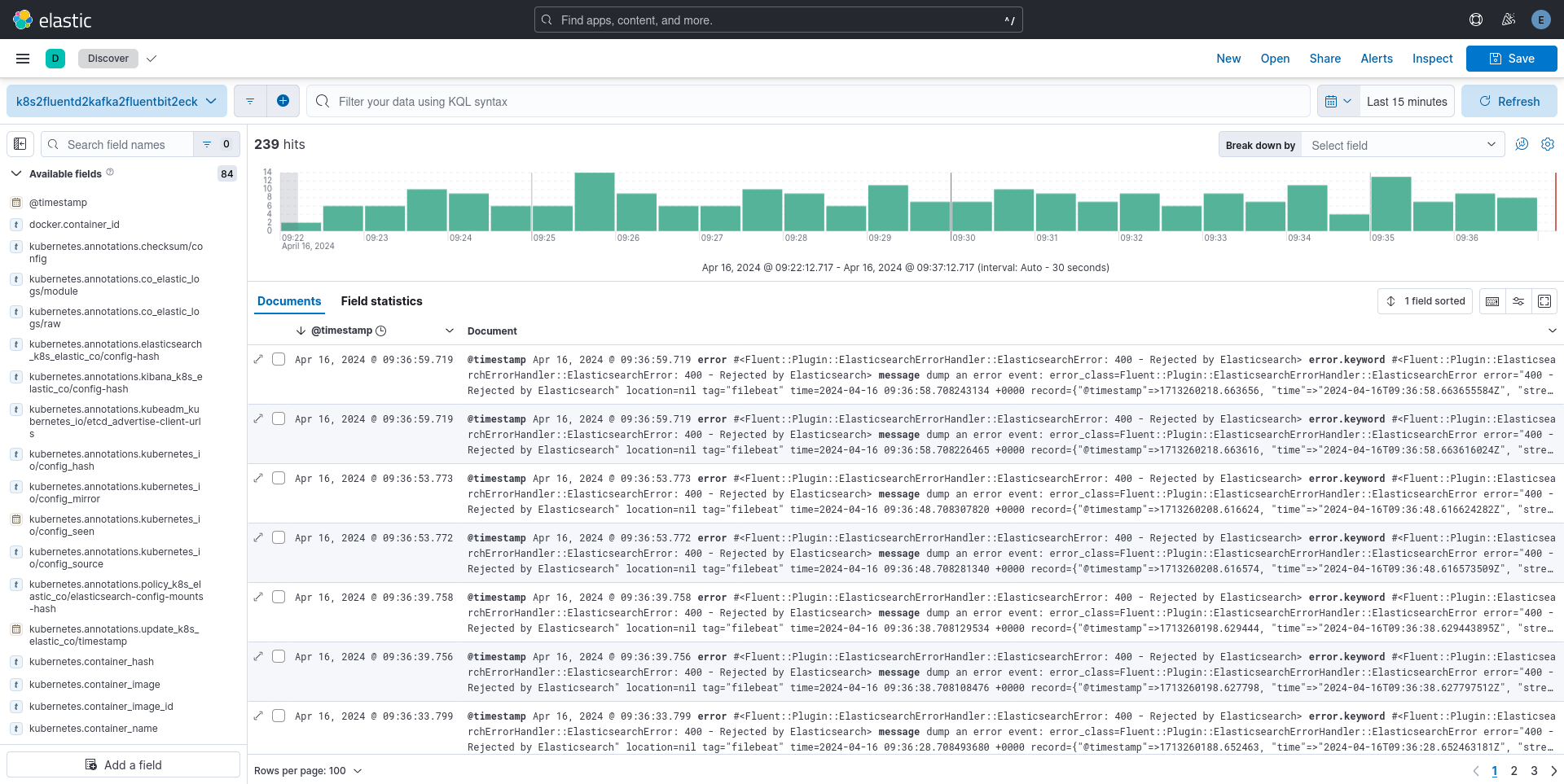Open the help menu icon
Screen dimensions: 1564x784
[x=1476, y=20]
